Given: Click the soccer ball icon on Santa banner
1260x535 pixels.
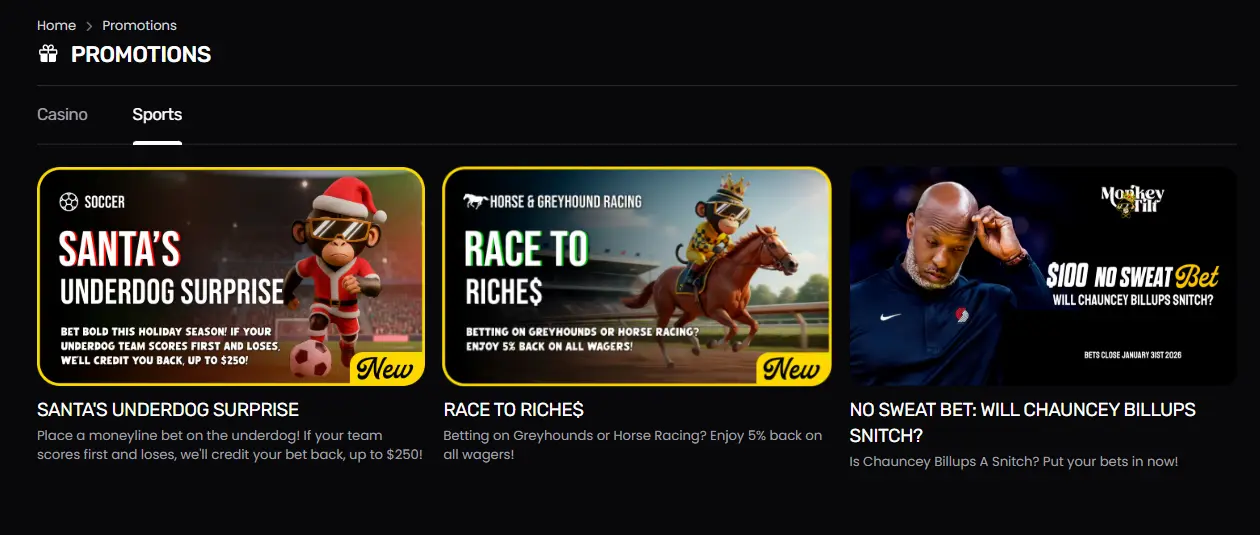Looking at the screenshot, I should tap(68, 202).
